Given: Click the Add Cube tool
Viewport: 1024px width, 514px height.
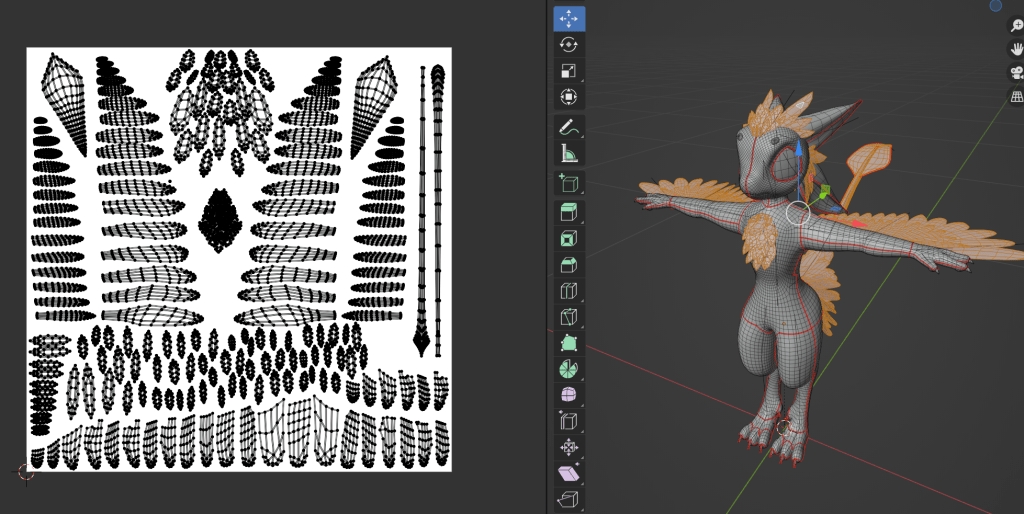Looking at the screenshot, I should point(569,183).
